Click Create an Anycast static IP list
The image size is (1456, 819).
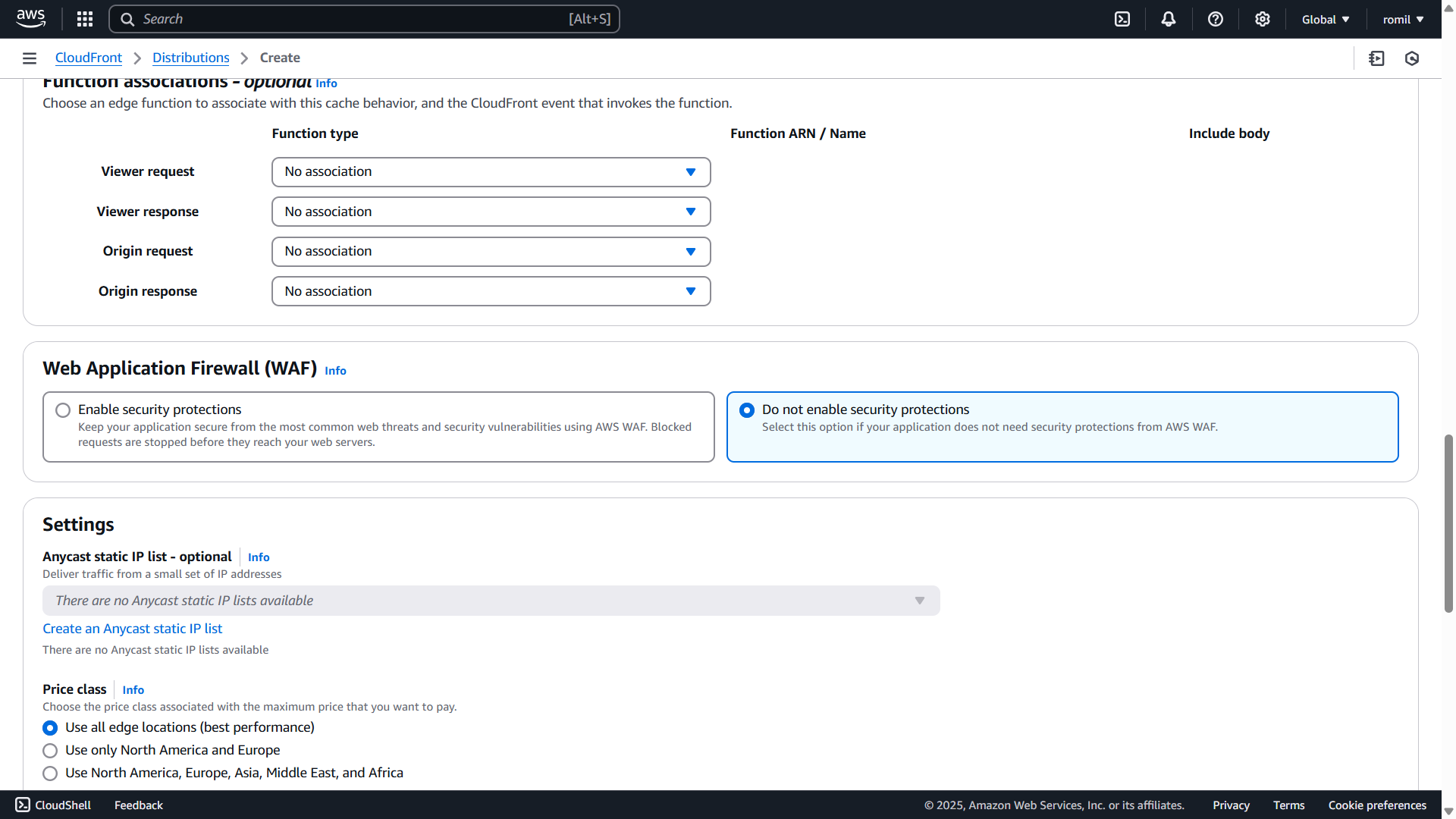click(133, 629)
